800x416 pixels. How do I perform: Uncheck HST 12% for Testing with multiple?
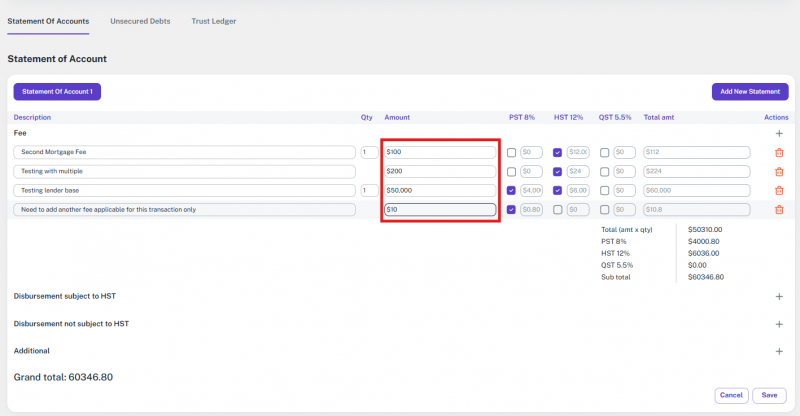[x=558, y=172]
